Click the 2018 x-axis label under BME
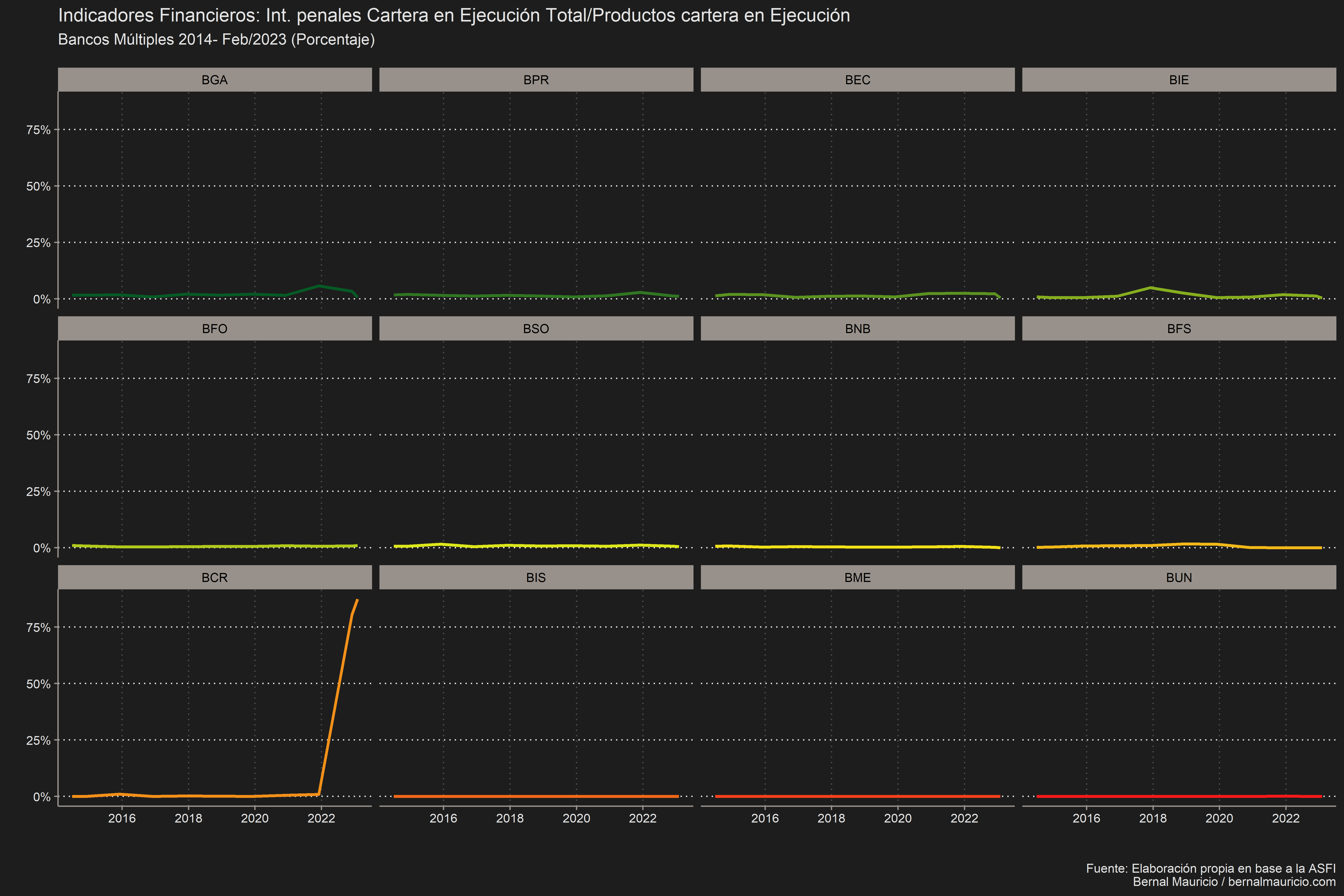This screenshot has width=1344, height=896. 831,818
